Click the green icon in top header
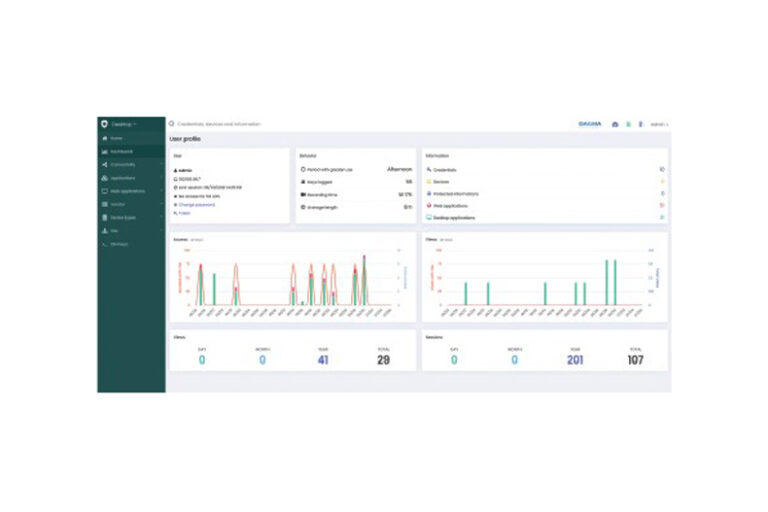The width and height of the screenshot is (768, 512). click(628, 124)
